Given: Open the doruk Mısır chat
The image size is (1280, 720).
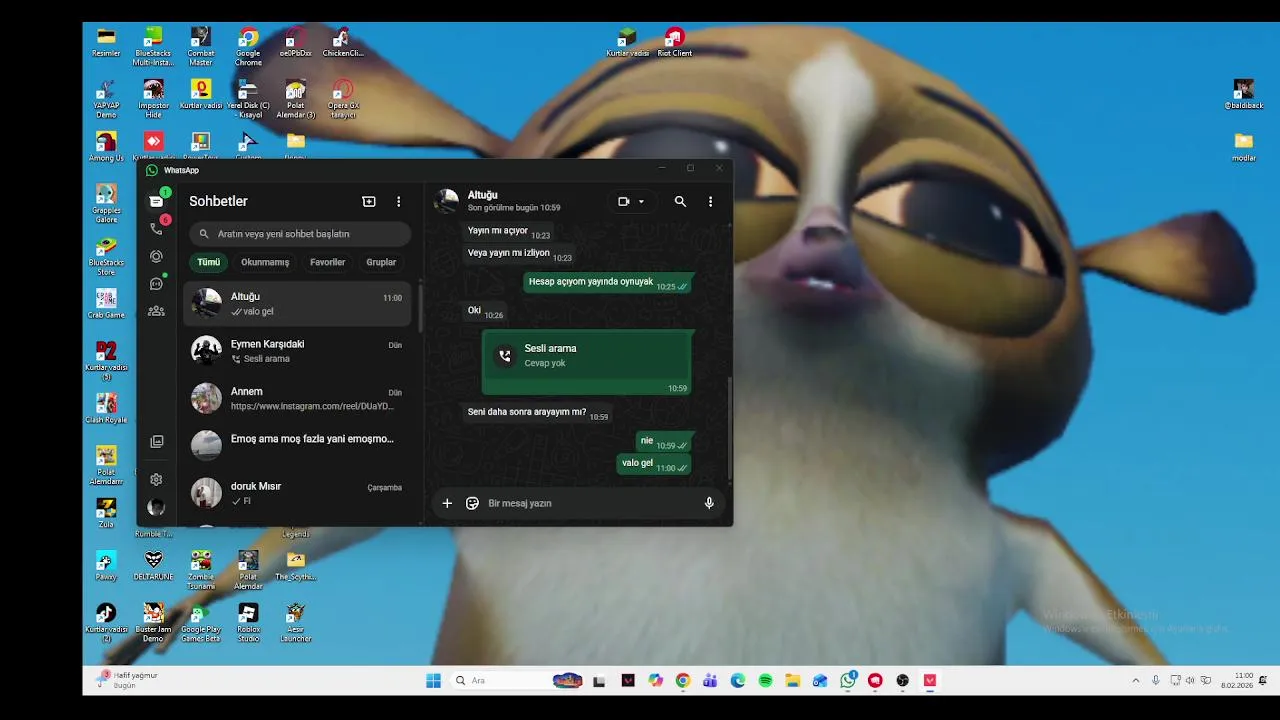Looking at the screenshot, I should (297, 493).
